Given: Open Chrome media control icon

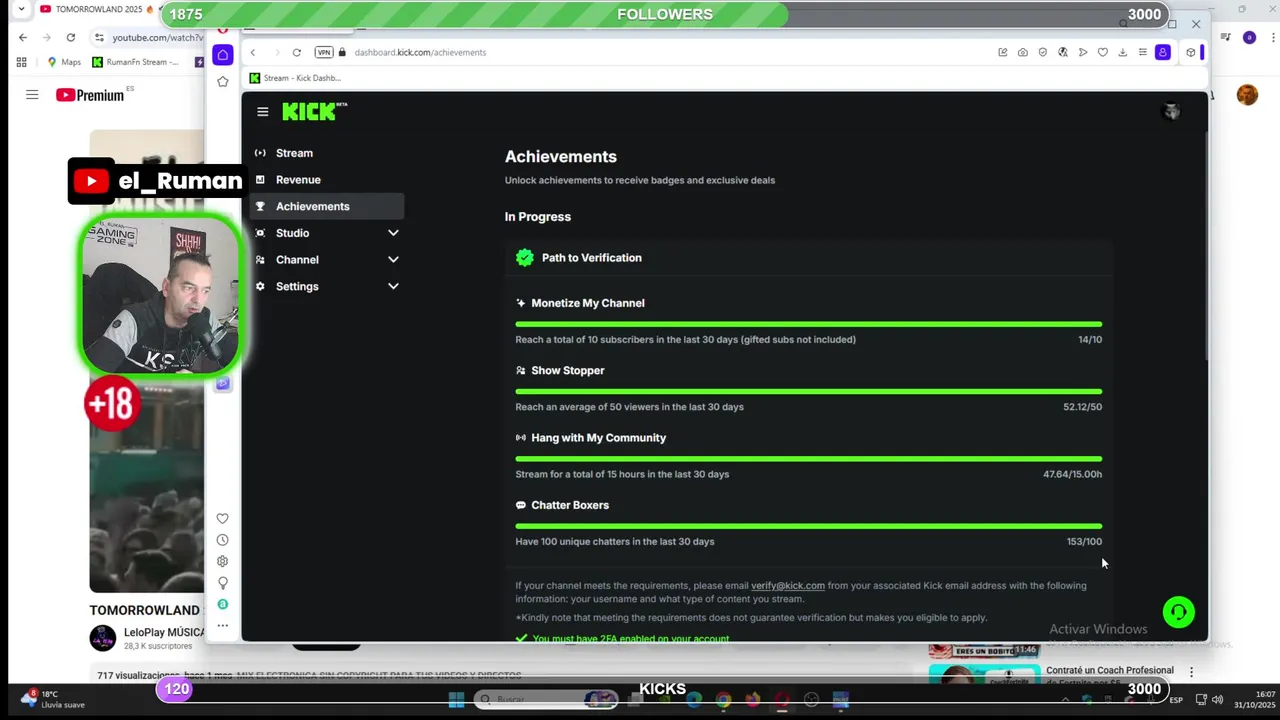Looking at the screenshot, I should coord(1226,37).
